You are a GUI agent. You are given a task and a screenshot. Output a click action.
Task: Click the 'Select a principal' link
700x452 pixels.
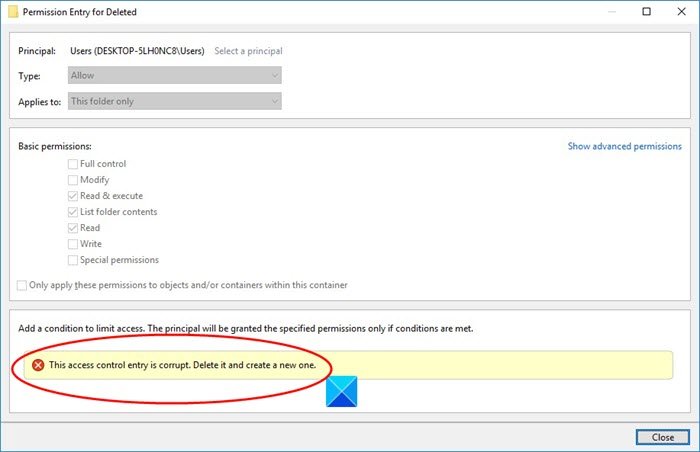248,50
